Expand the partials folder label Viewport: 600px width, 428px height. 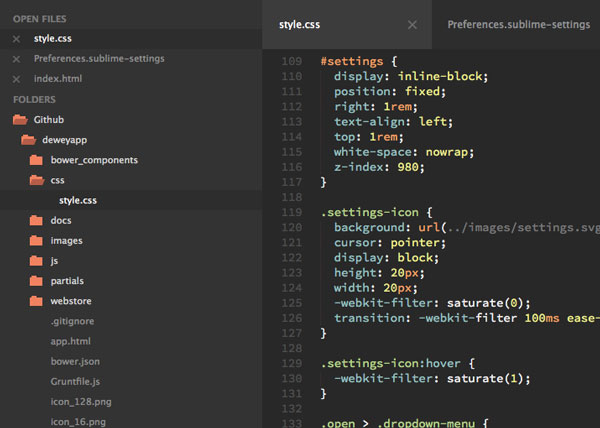(67, 281)
